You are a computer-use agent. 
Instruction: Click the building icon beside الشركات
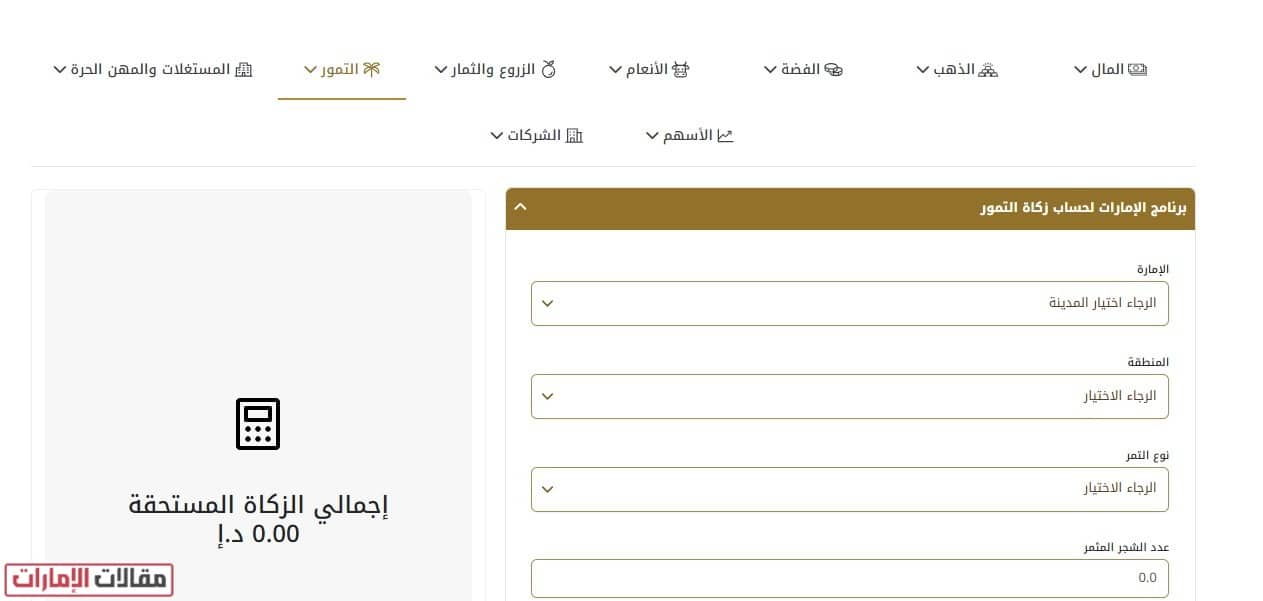571,134
